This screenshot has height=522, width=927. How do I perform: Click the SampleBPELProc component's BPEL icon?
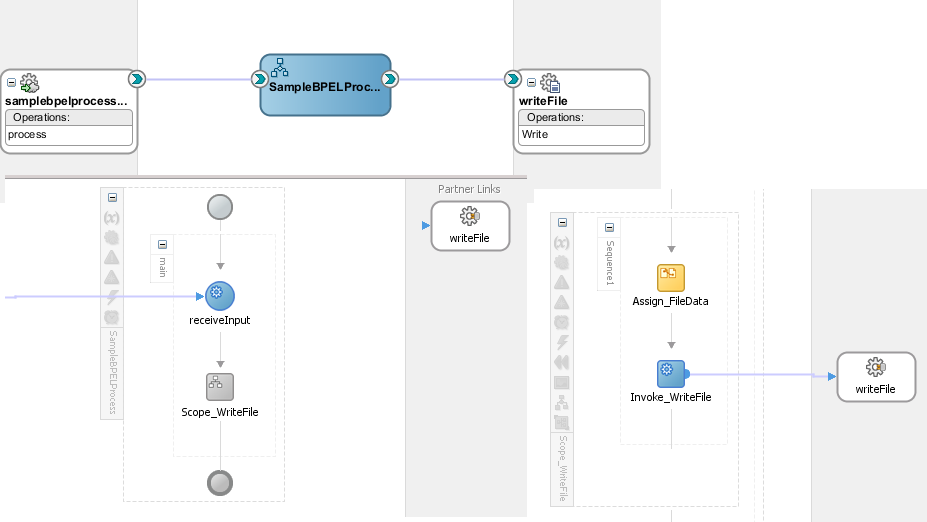click(x=279, y=67)
